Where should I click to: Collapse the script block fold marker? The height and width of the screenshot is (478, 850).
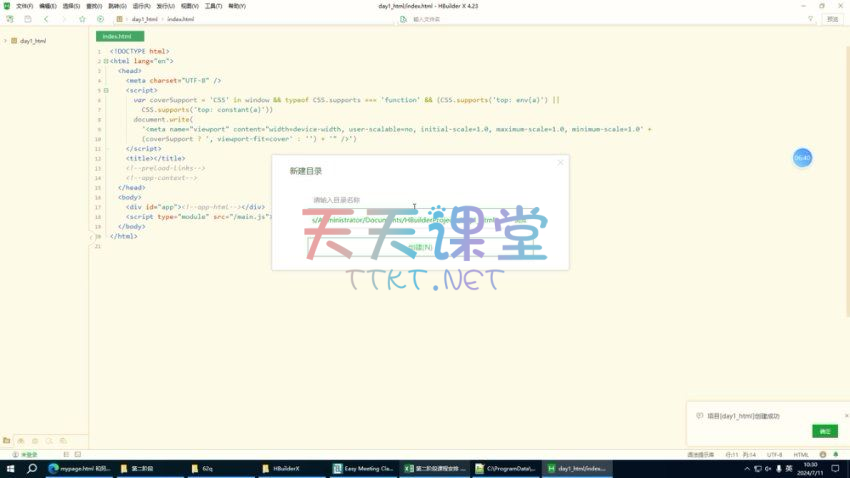click(106, 90)
